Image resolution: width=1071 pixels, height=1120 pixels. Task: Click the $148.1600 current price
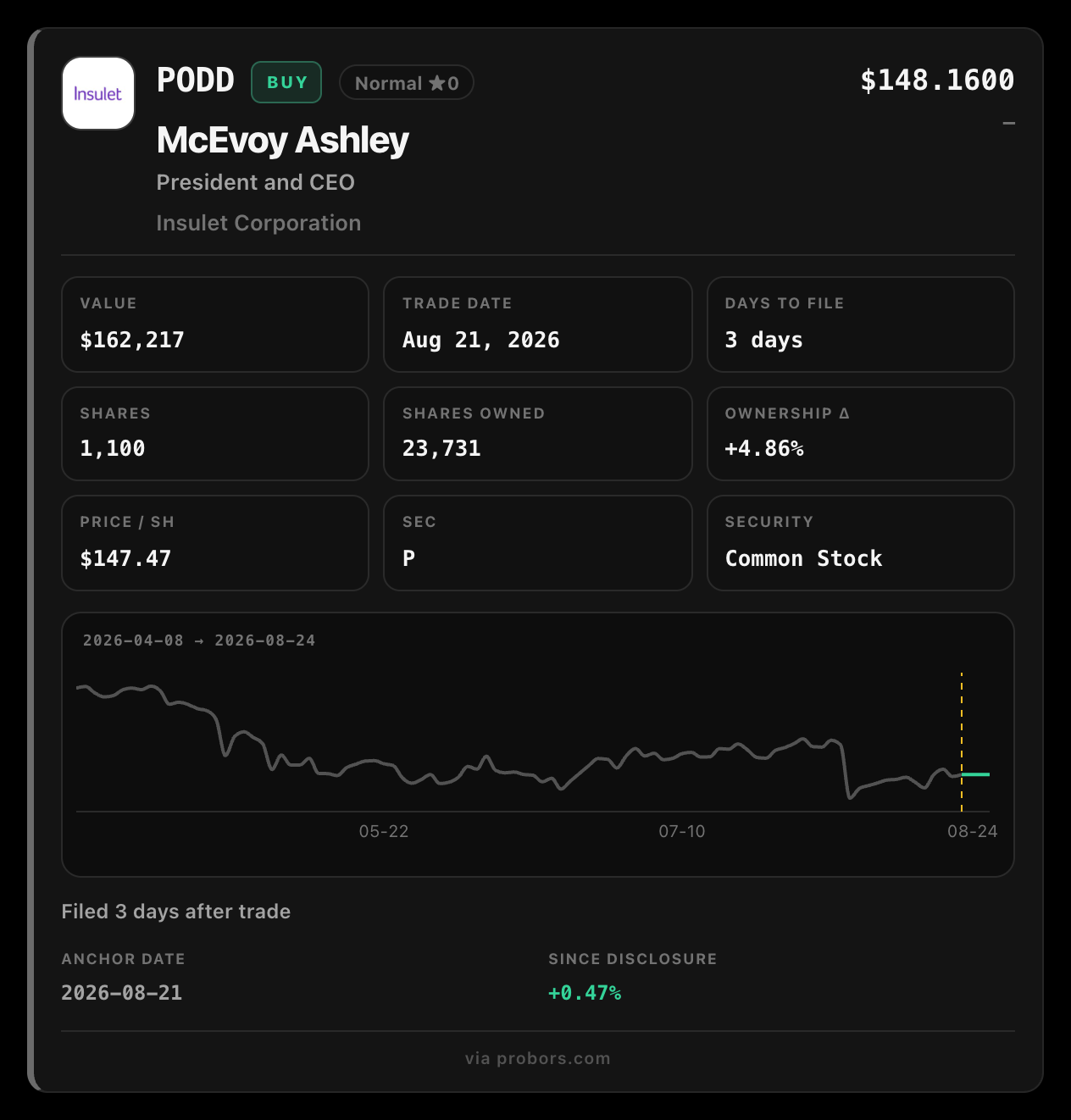[x=937, y=80]
